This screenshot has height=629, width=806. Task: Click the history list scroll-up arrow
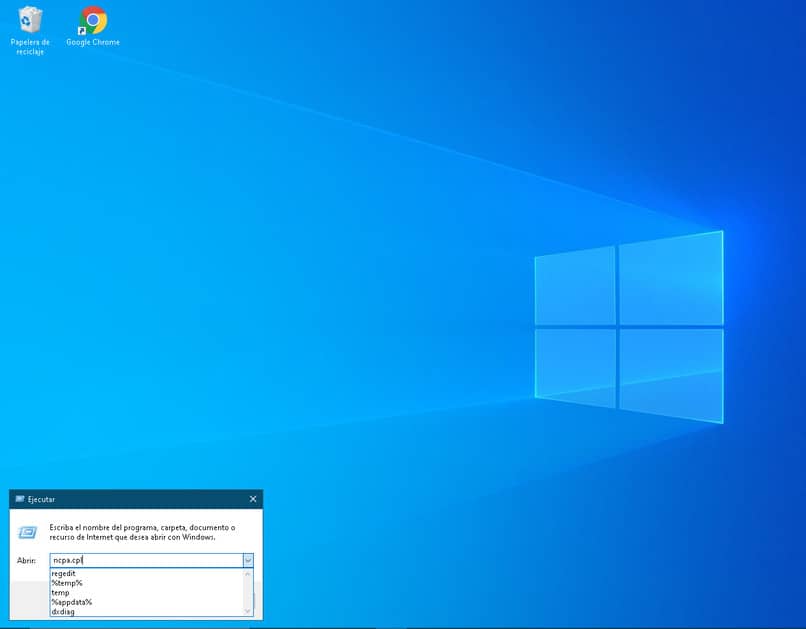[x=248, y=574]
